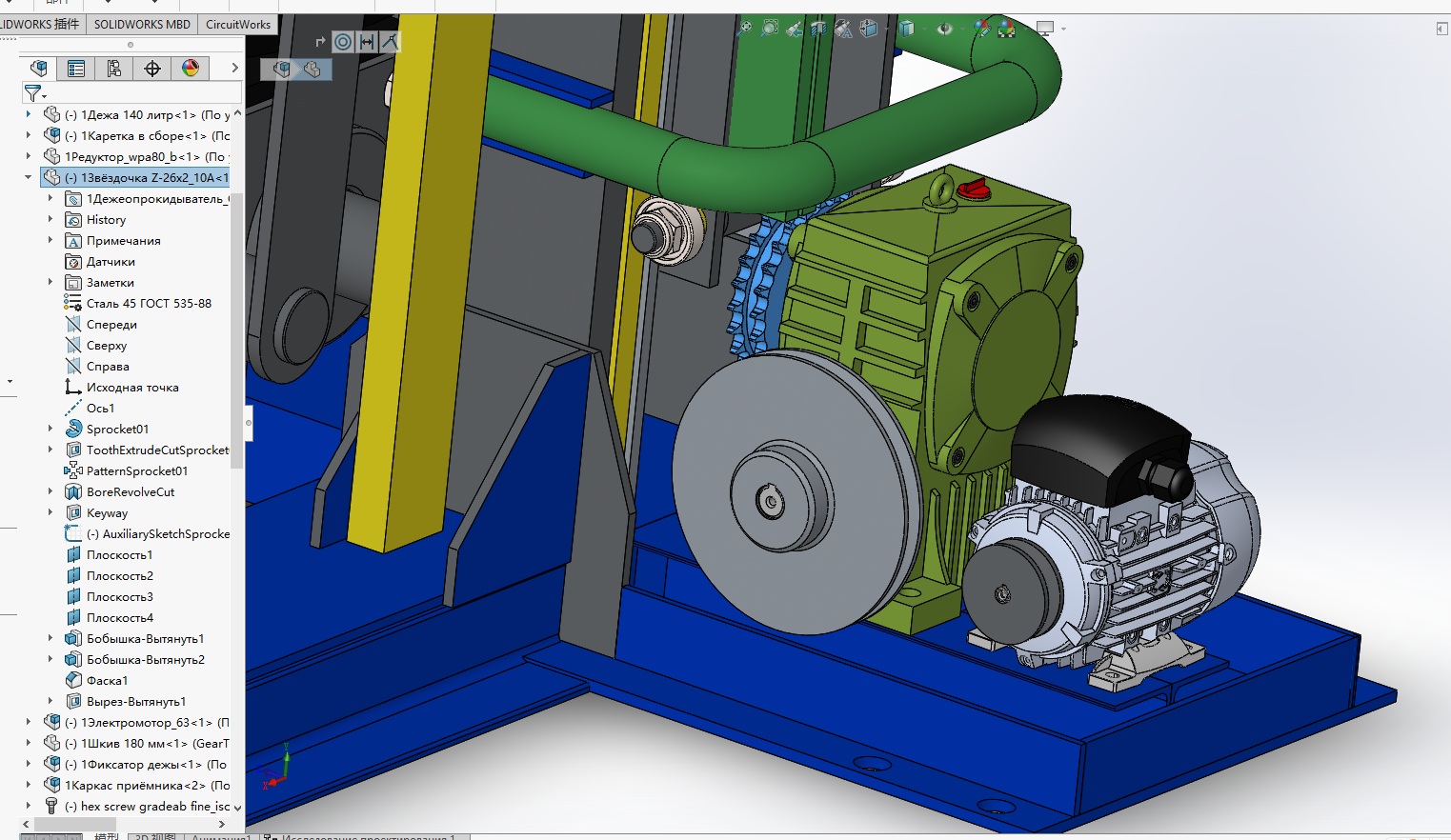Click the Edit Appearance color-ball icon
This screenshot has width=1451, height=840.
point(981,29)
